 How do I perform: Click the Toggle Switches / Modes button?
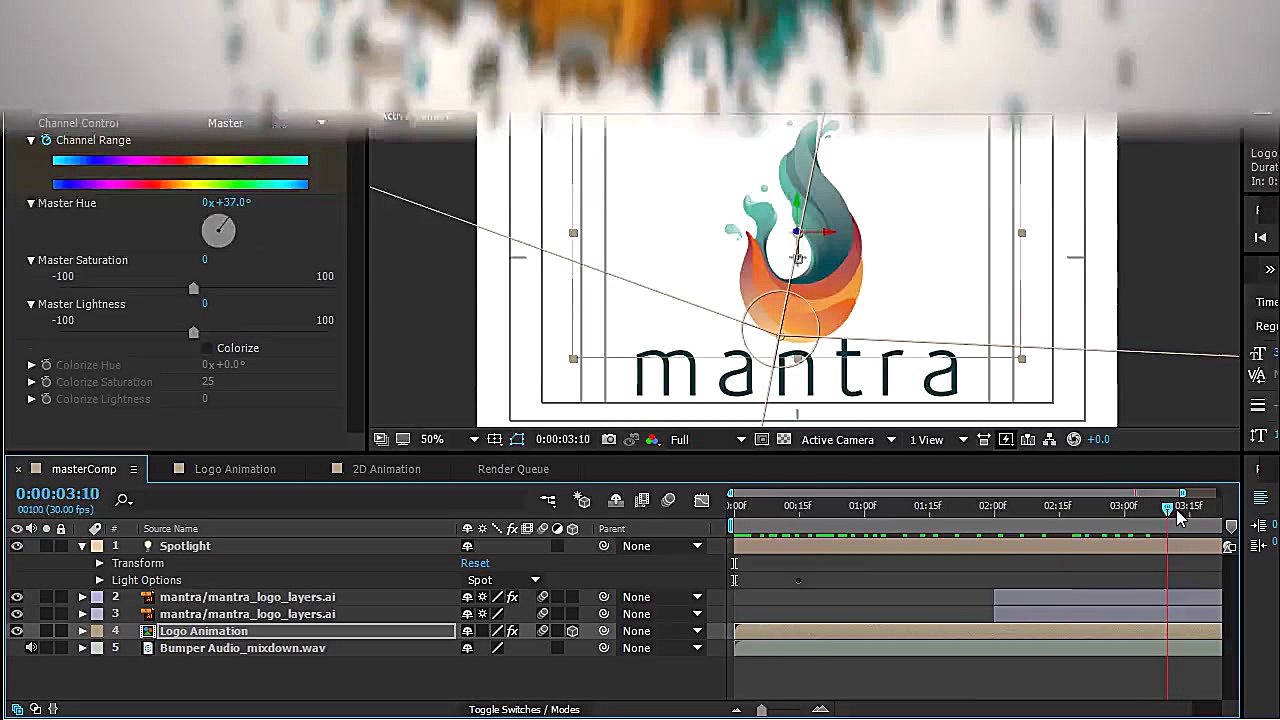click(524, 710)
